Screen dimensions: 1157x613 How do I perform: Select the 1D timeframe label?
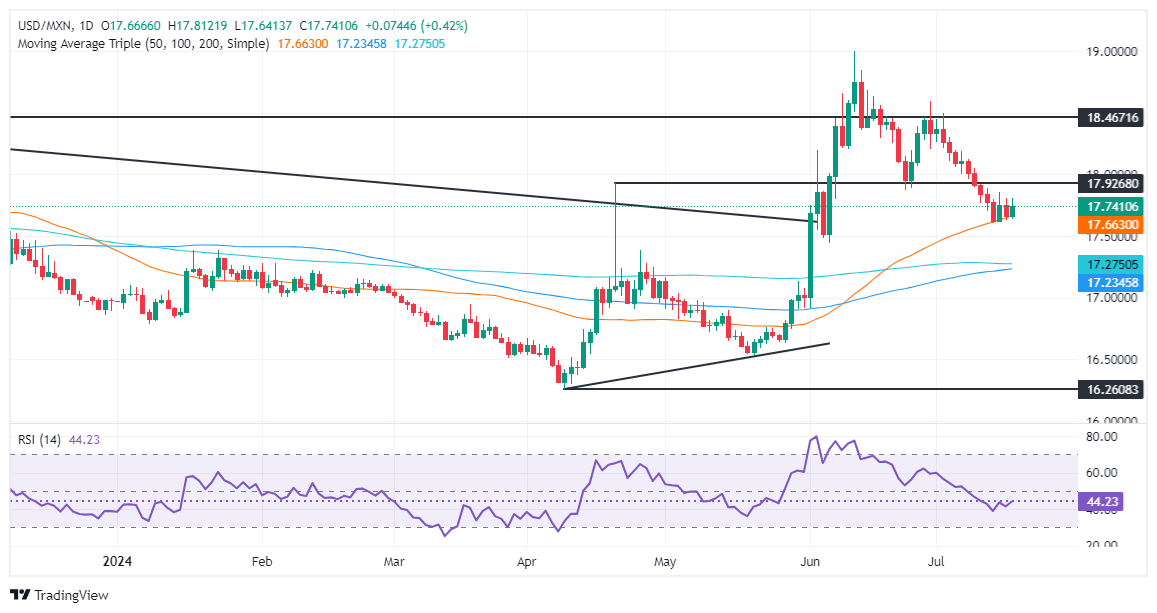pyautogui.click(x=86, y=25)
